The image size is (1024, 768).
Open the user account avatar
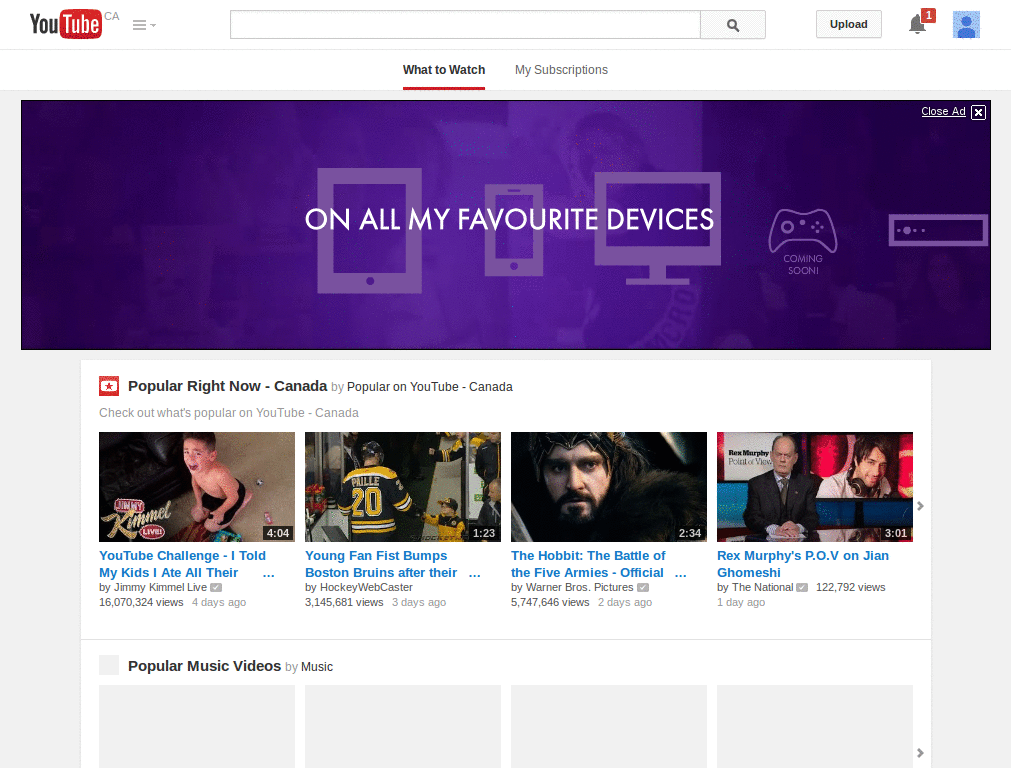coord(966,25)
